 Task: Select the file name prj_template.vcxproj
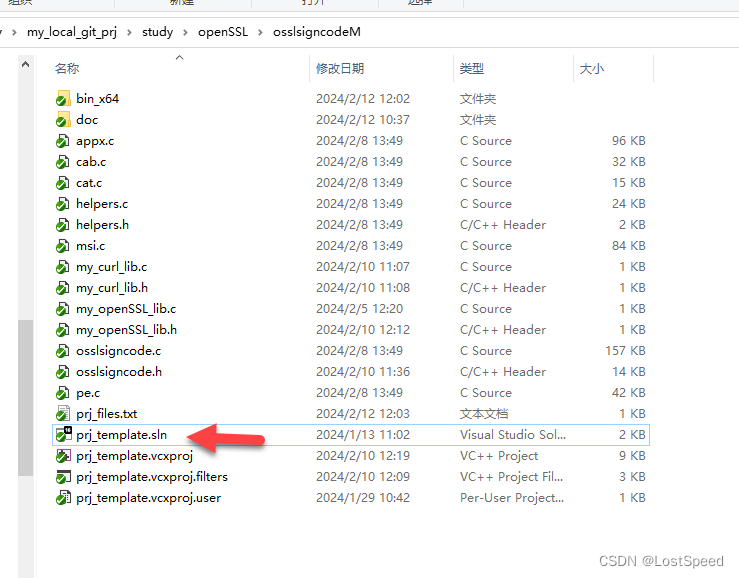tap(135, 456)
